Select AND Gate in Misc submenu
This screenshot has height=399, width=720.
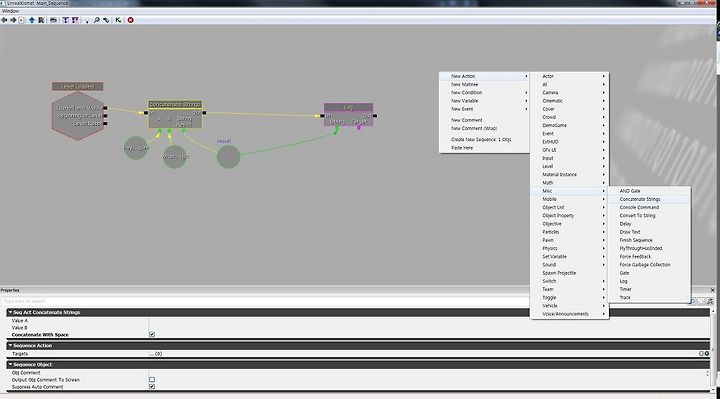pos(649,191)
